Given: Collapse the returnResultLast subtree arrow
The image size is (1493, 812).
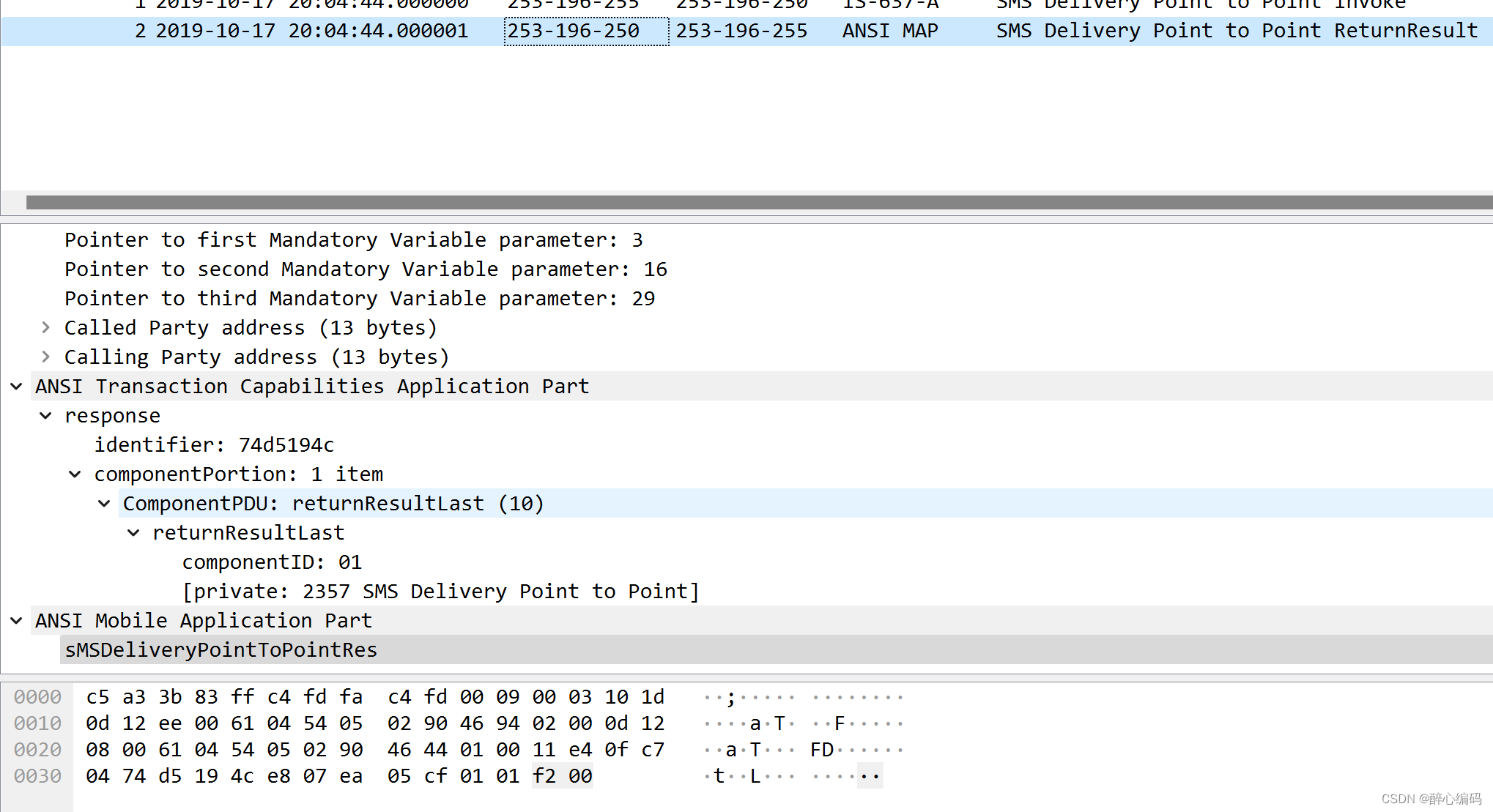Looking at the screenshot, I should [x=133, y=532].
